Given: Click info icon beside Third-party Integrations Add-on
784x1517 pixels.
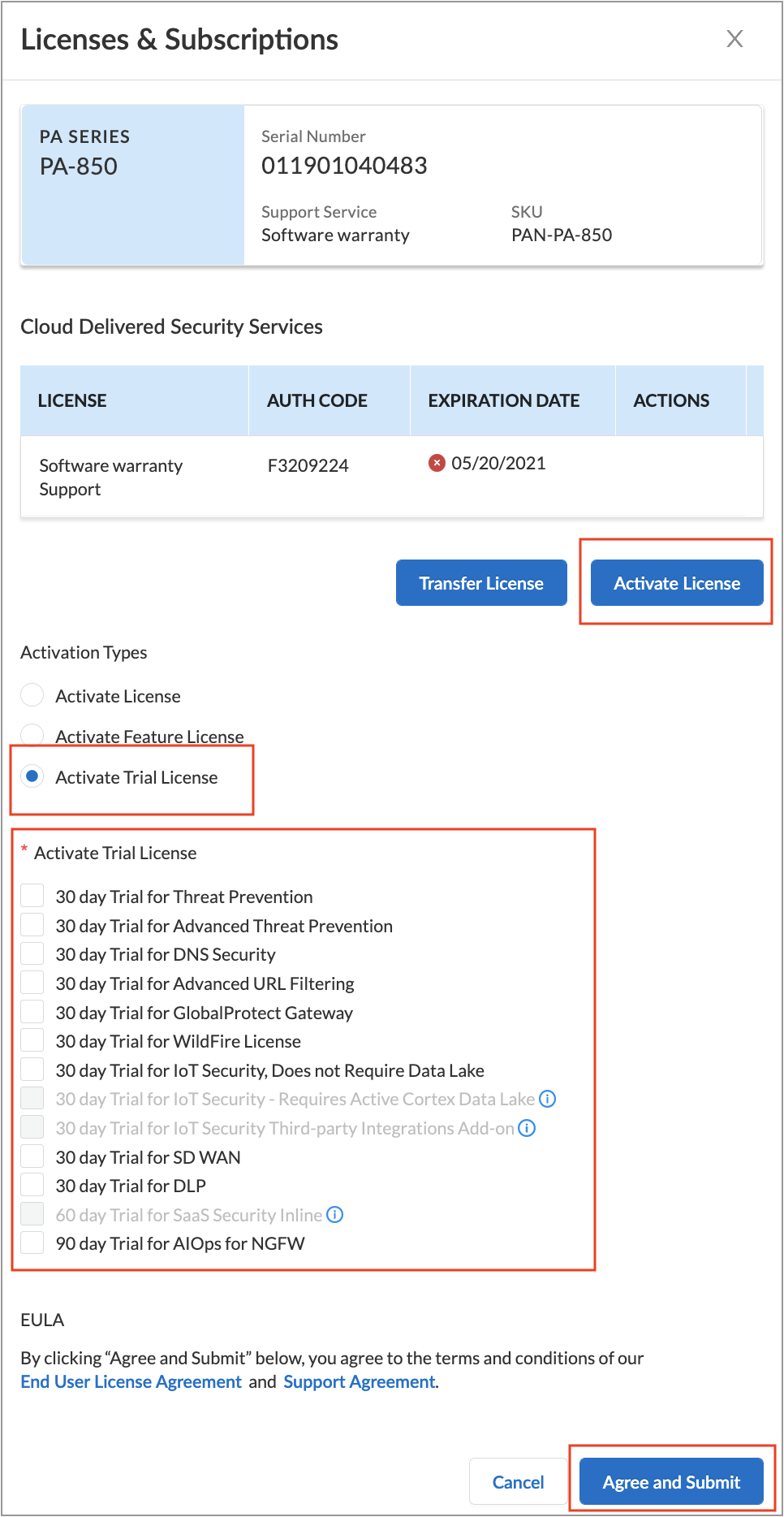Looking at the screenshot, I should 527,1128.
